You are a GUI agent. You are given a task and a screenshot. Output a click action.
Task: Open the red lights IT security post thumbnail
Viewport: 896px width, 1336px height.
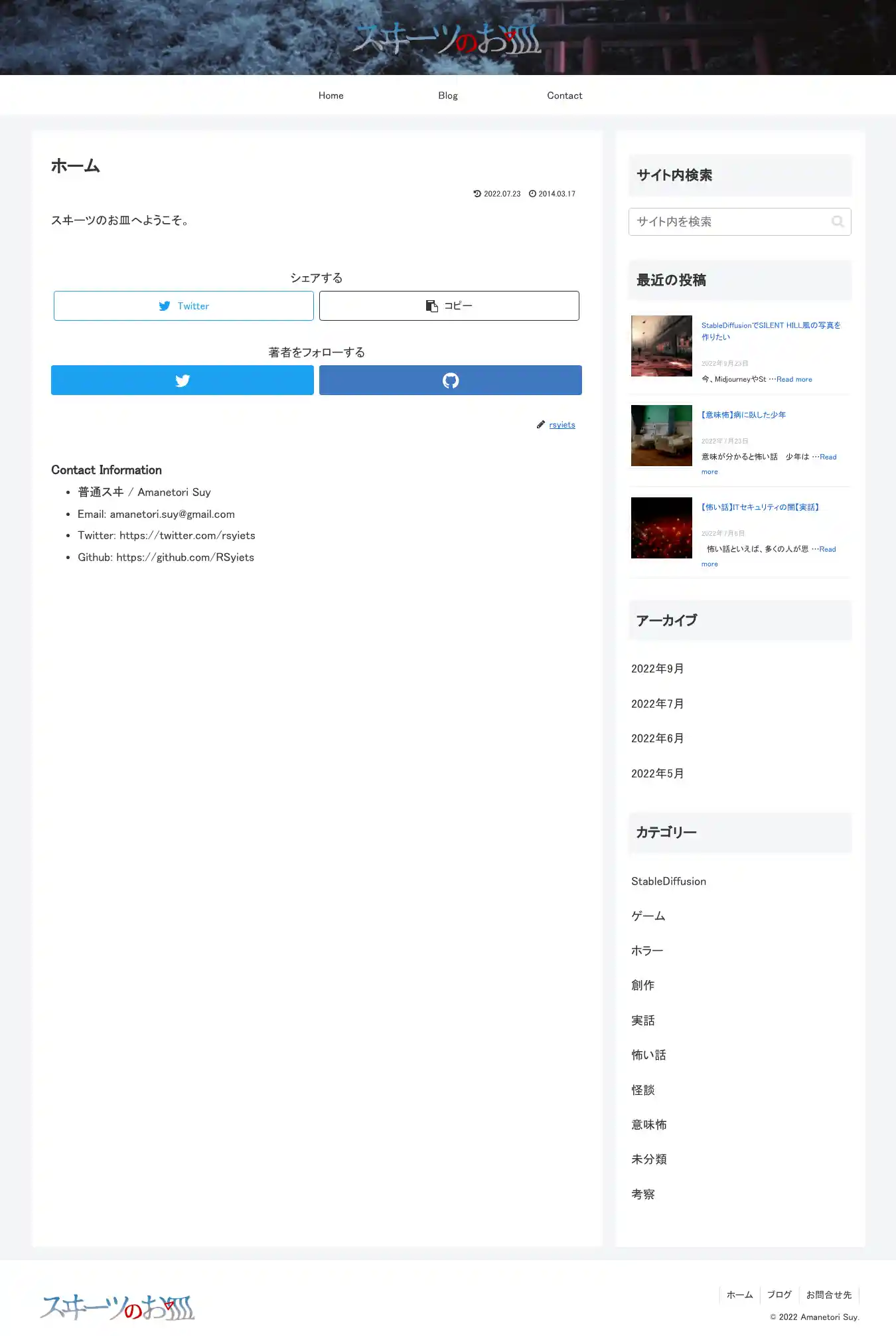(662, 528)
